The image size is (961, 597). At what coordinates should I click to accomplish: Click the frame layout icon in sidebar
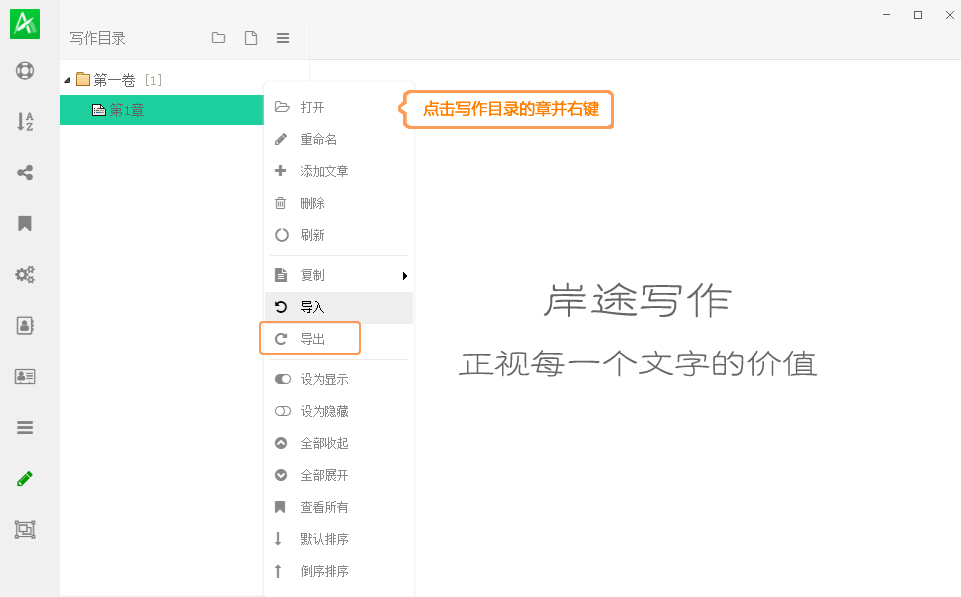(25, 529)
